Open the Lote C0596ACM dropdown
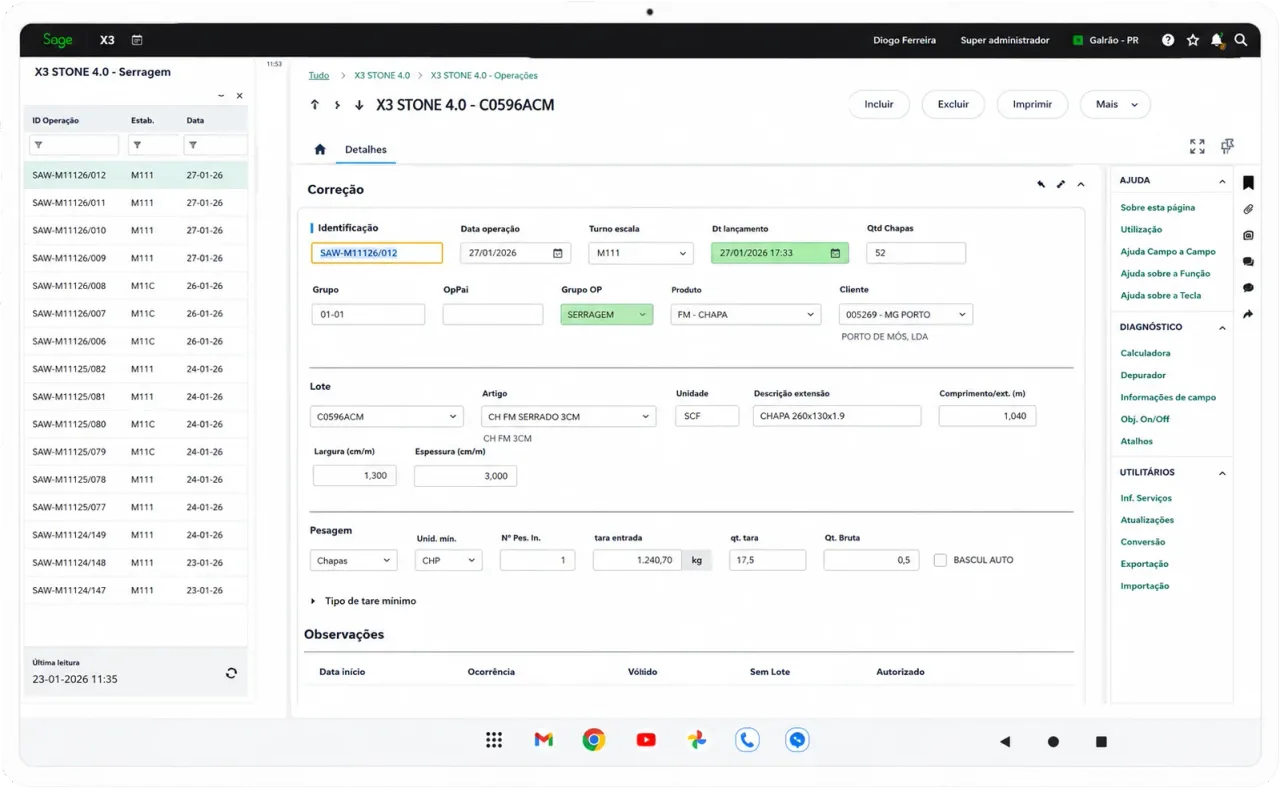This screenshot has height=788, width=1280. pyautogui.click(x=387, y=416)
